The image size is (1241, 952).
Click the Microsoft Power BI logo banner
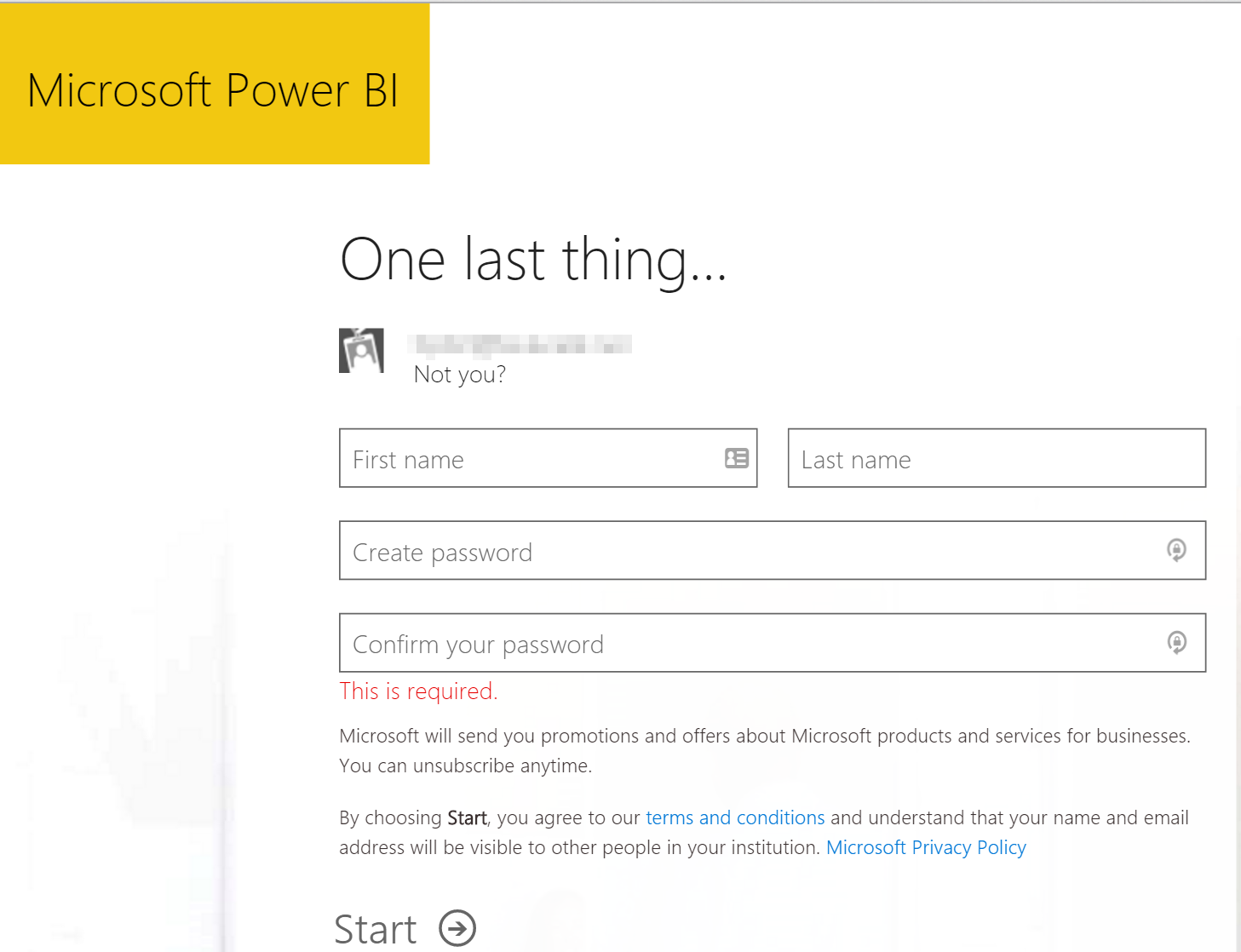pyautogui.click(x=215, y=83)
